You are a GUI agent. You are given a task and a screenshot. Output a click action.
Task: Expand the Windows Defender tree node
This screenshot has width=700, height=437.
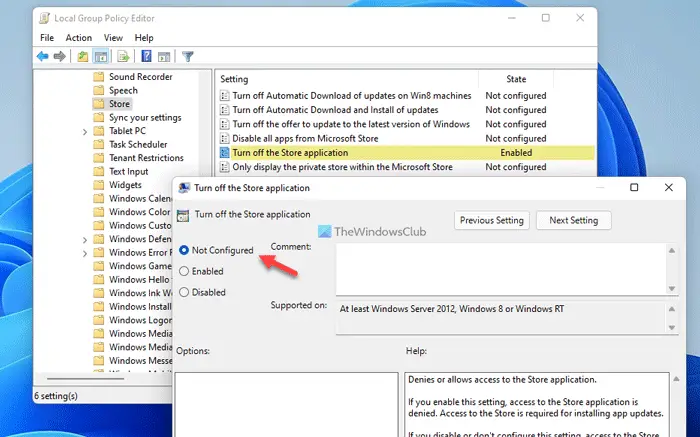[x=85, y=240]
